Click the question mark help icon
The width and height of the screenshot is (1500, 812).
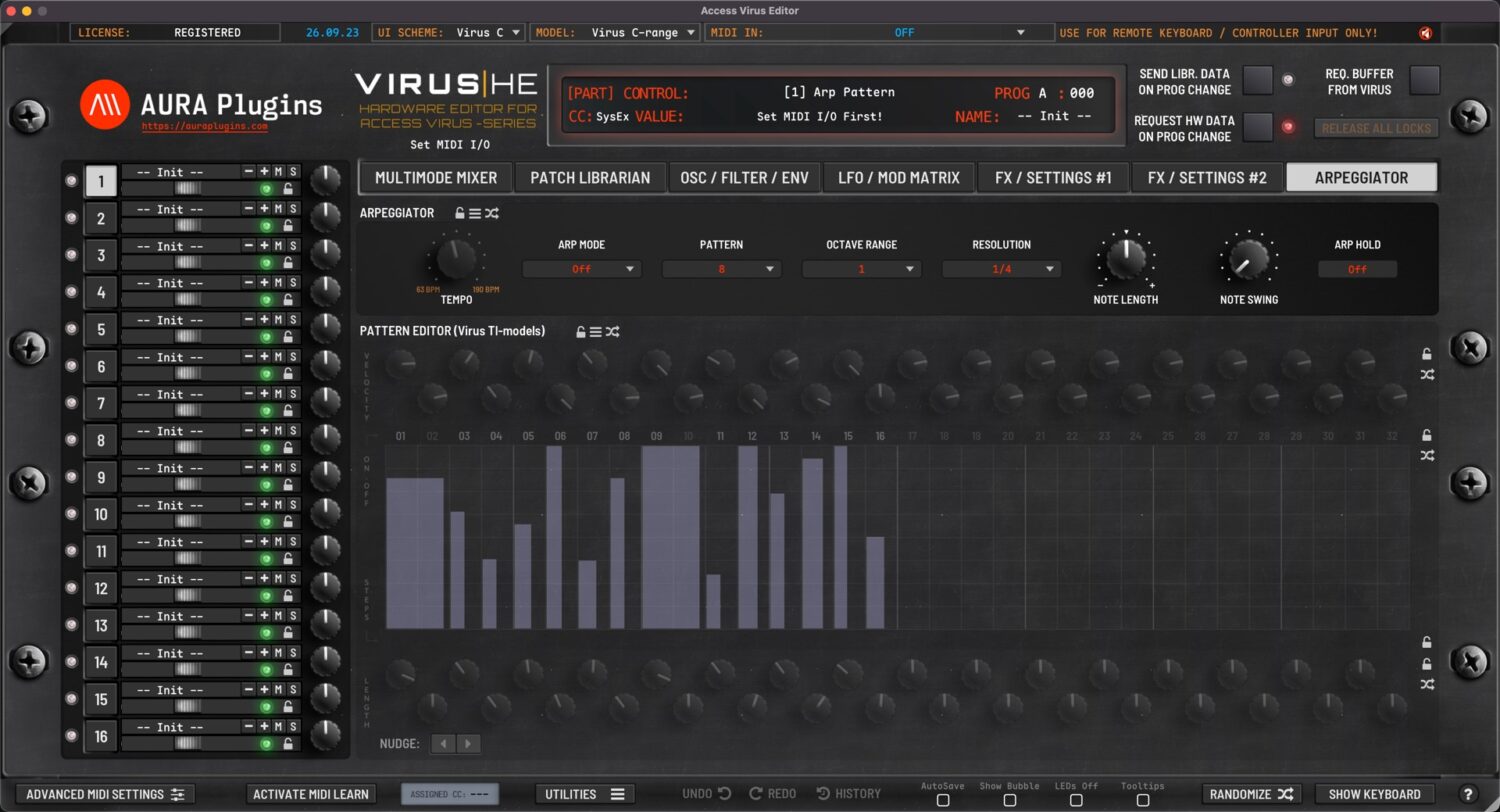[x=1468, y=794]
